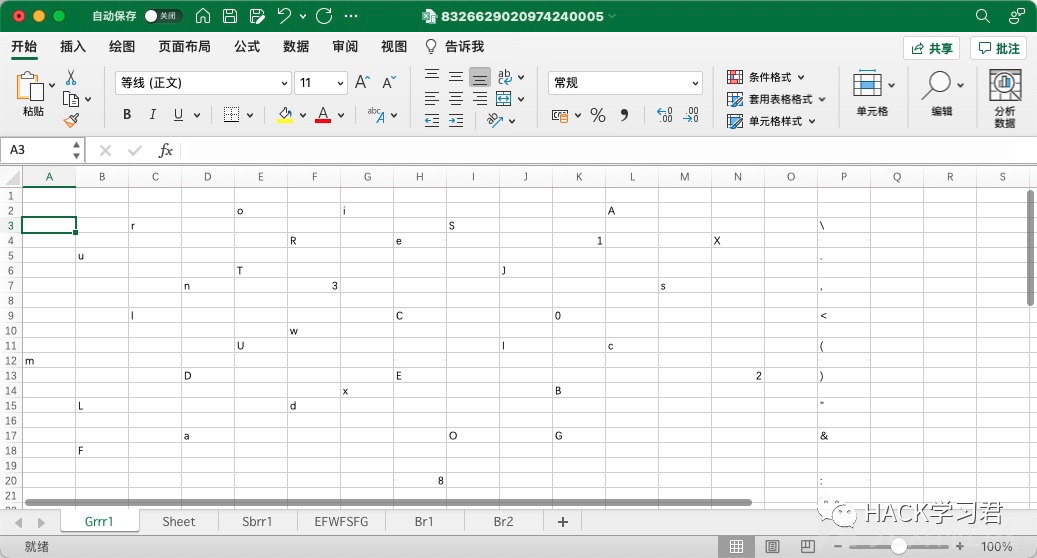Cut selection with scissors icon
The height and width of the screenshot is (558, 1037).
click(x=71, y=78)
